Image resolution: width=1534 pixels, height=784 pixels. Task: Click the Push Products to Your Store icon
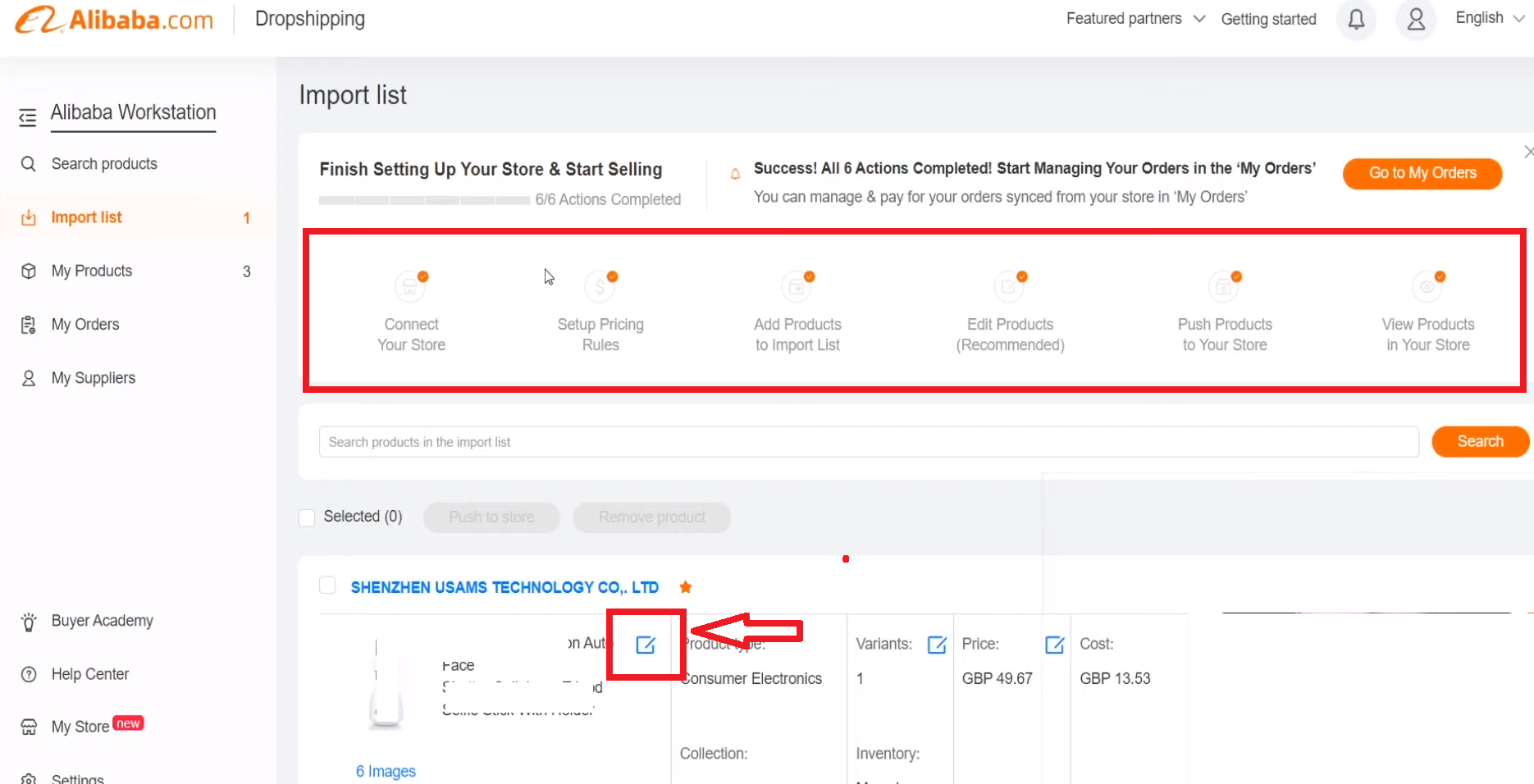1225,286
